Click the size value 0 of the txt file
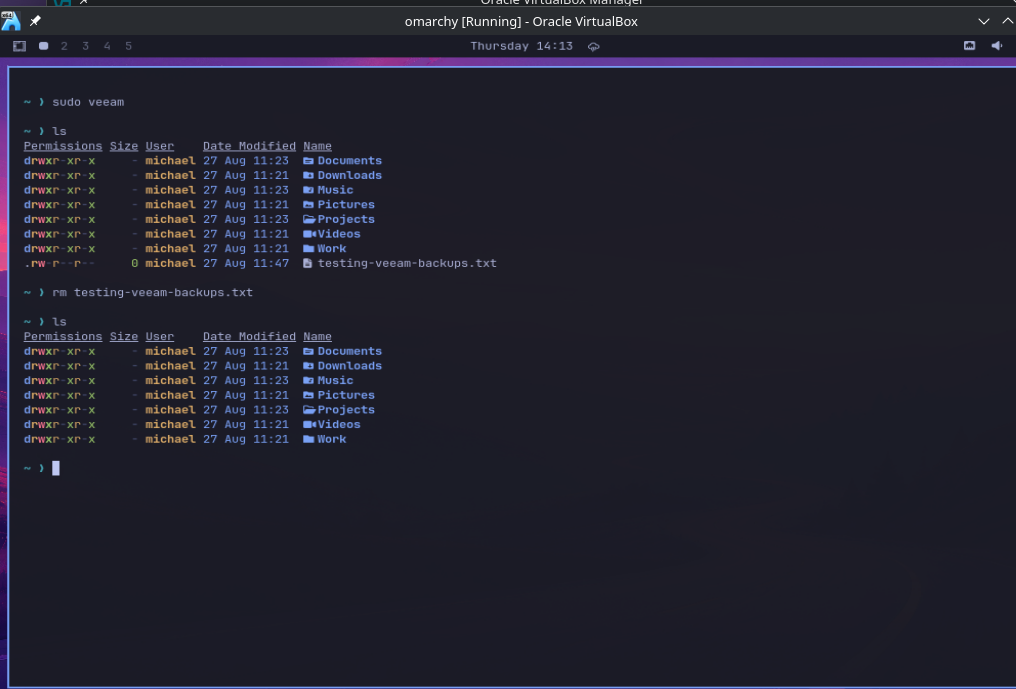Image resolution: width=1016 pixels, height=689 pixels. pyautogui.click(x=135, y=263)
